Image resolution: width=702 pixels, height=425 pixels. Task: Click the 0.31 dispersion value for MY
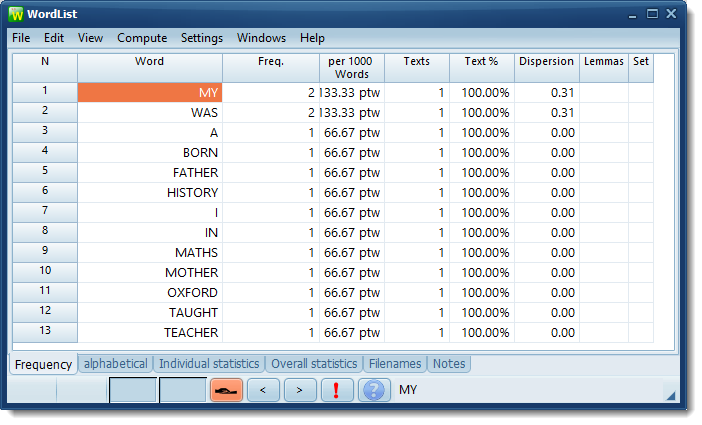tap(547, 93)
